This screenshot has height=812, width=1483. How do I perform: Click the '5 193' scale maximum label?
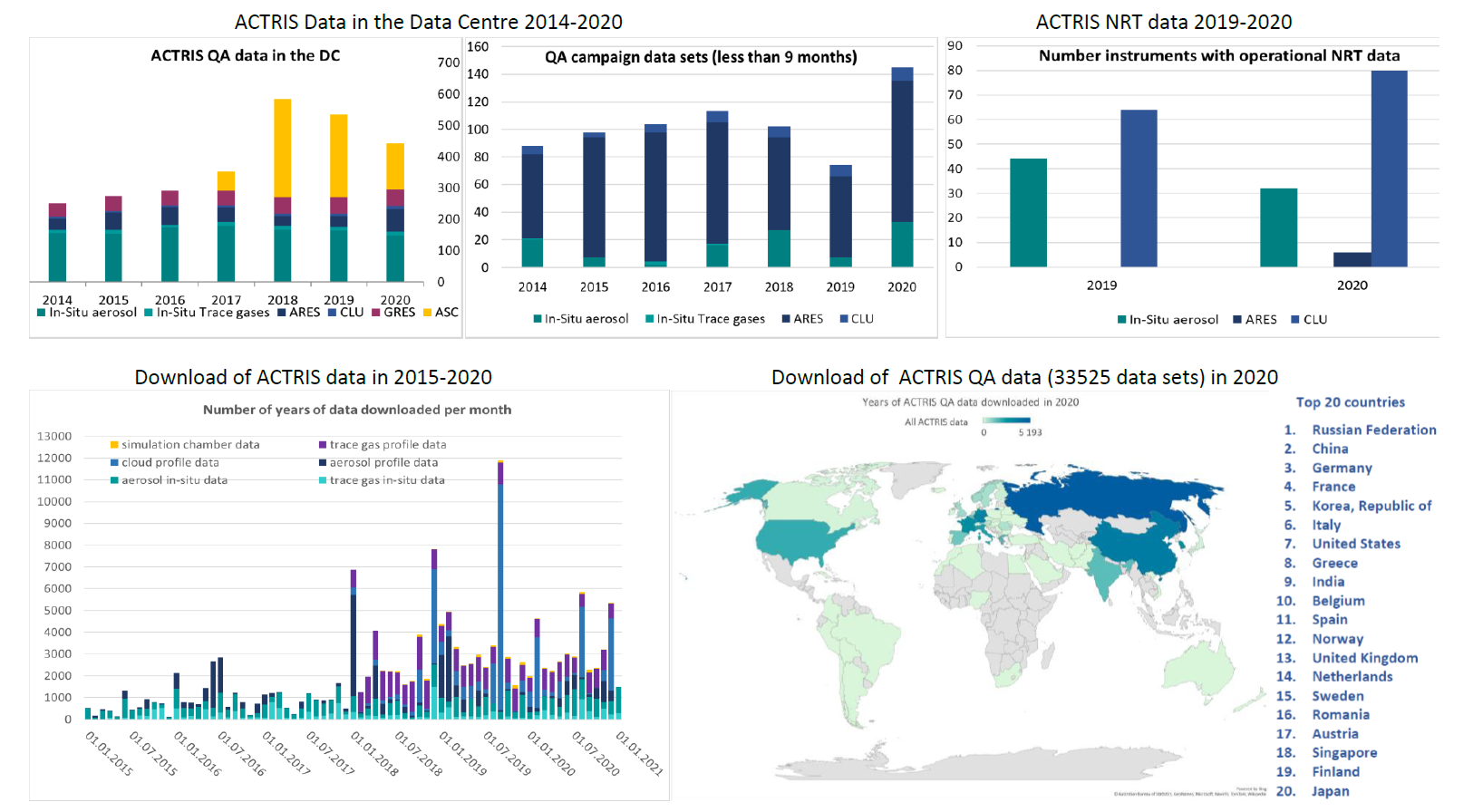click(x=1030, y=432)
